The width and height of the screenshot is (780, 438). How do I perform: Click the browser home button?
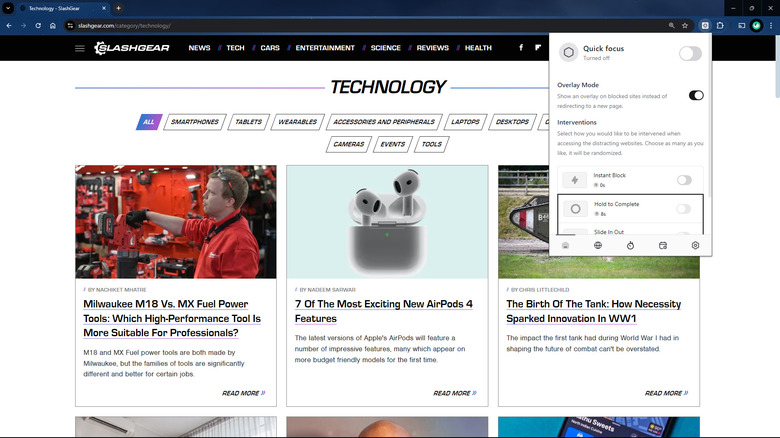[x=54, y=25]
